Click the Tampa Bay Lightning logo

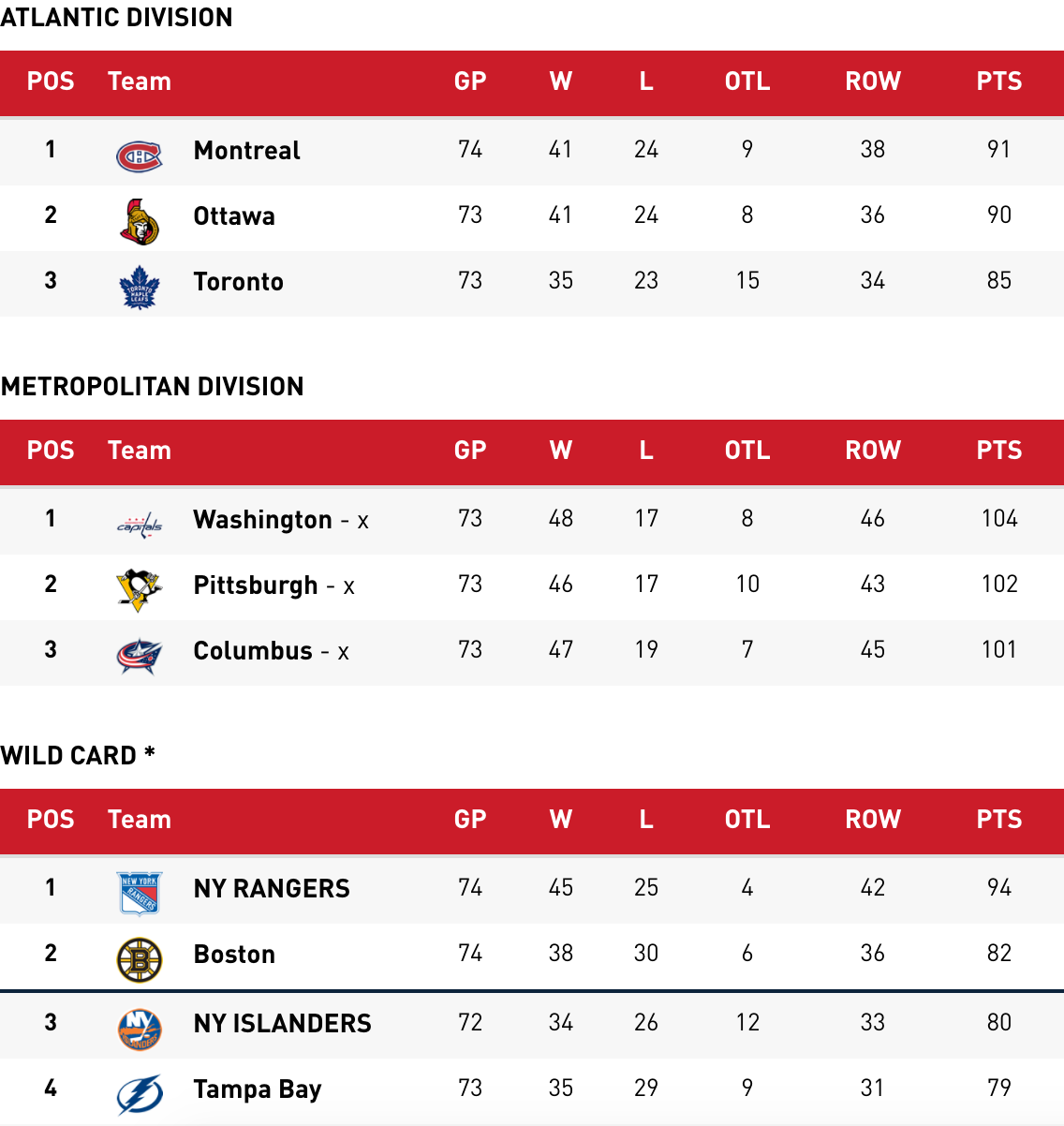pyautogui.click(x=140, y=1094)
